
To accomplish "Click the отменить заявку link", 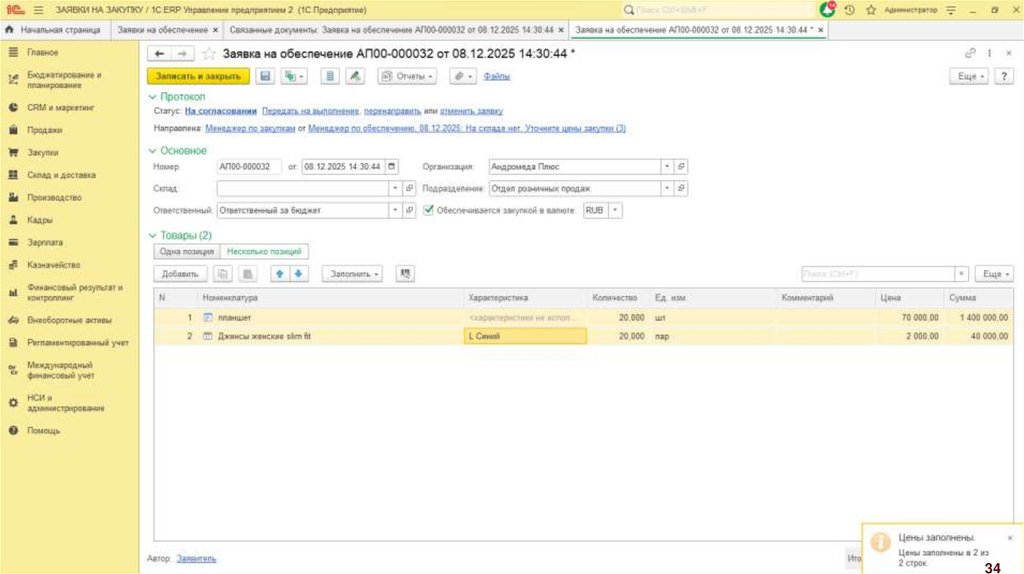I will click(x=472, y=111).
